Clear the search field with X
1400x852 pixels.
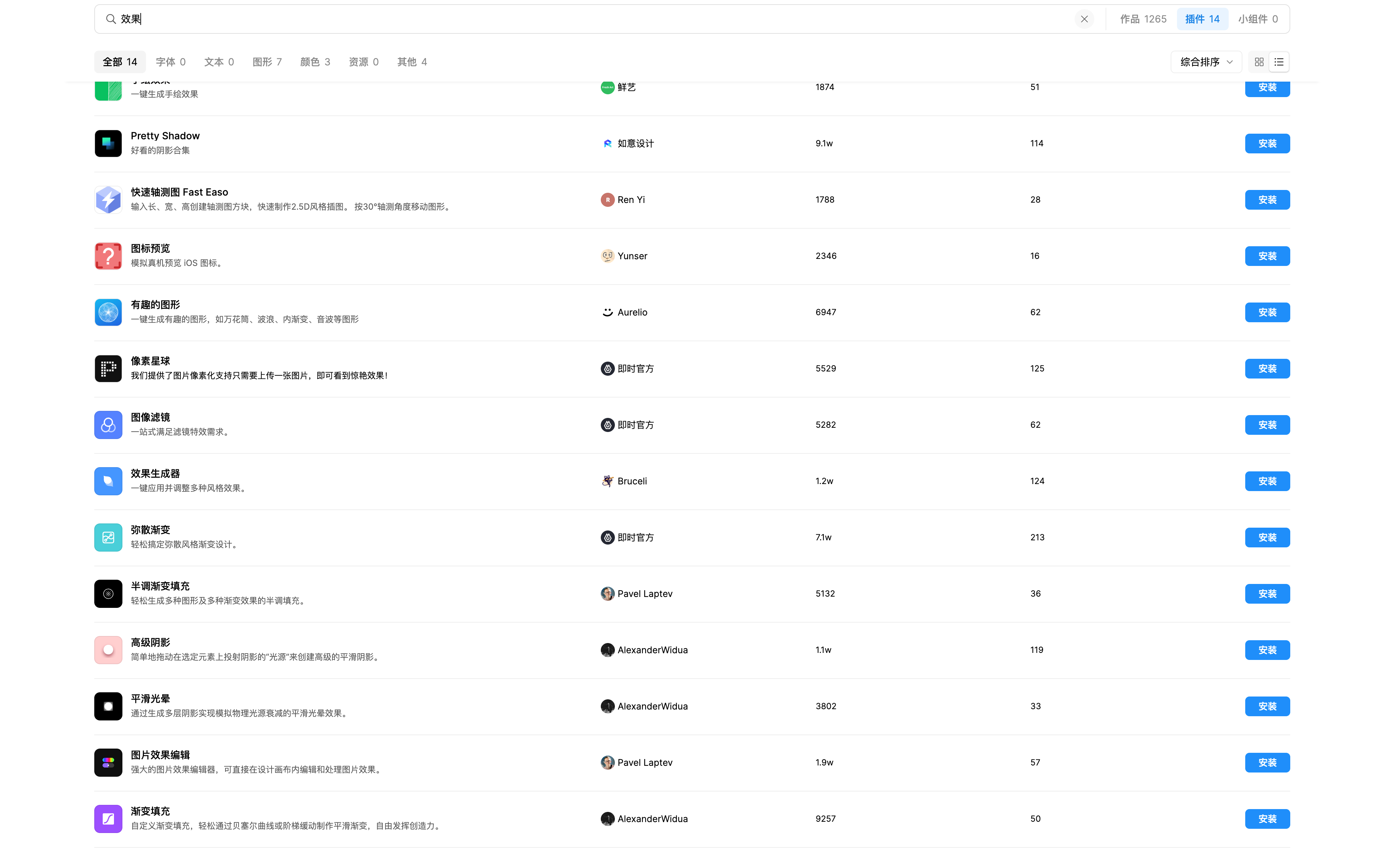[x=1084, y=19]
